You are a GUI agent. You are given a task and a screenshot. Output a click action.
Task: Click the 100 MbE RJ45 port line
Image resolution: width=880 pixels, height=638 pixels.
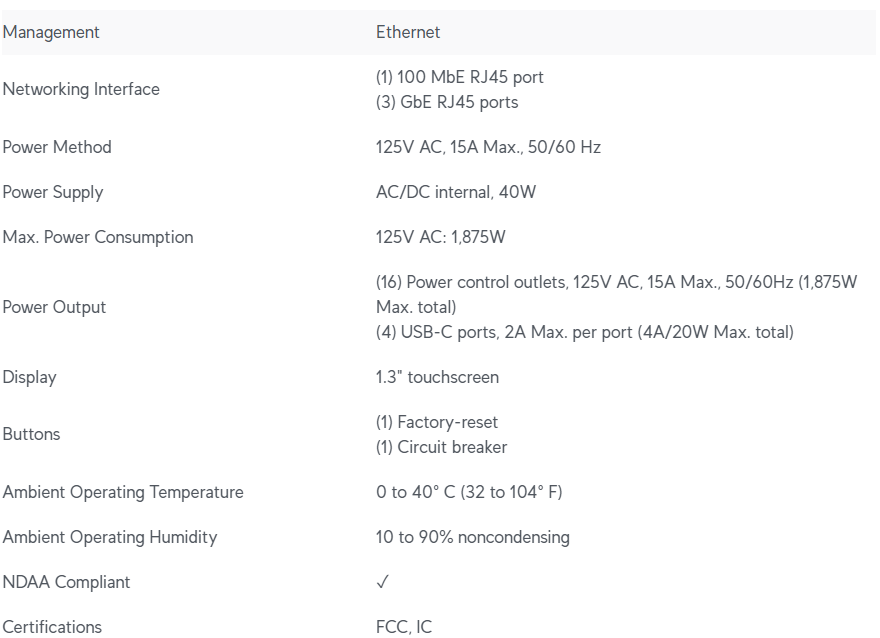[460, 77]
